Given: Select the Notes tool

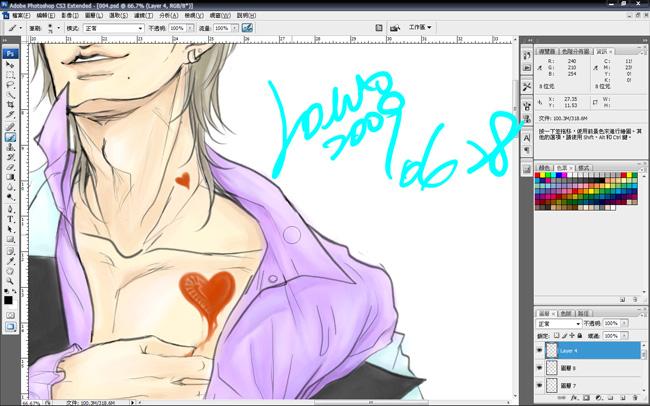Looking at the screenshot, I should point(10,251).
